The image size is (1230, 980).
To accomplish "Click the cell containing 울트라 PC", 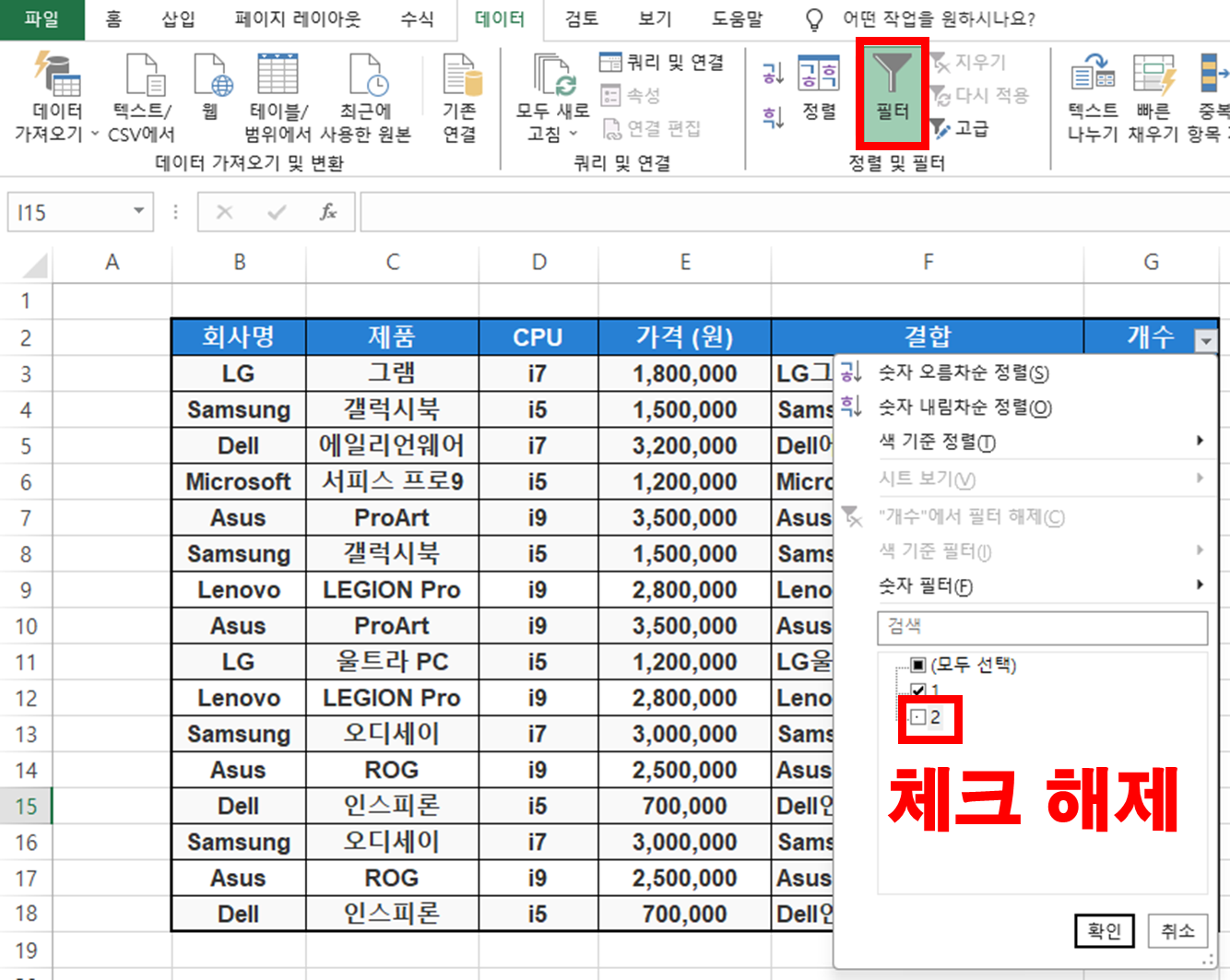I will (392, 661).
